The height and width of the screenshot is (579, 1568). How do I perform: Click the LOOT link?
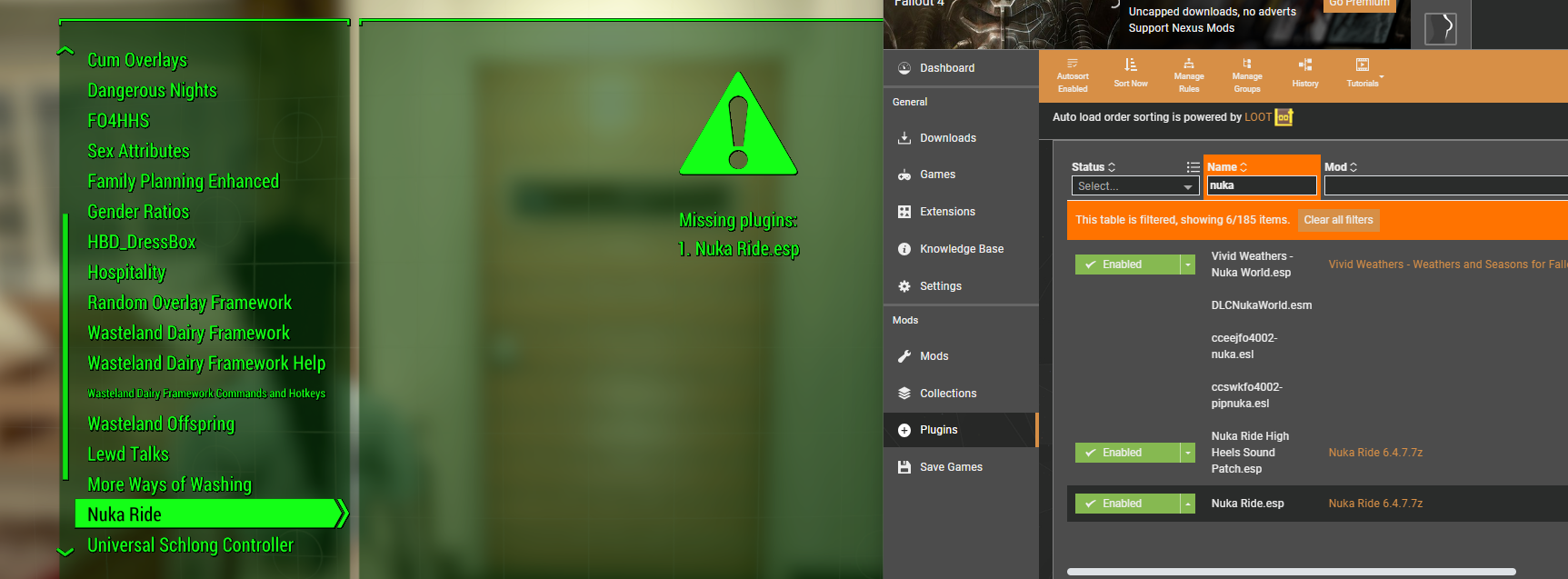[1258, 117]
